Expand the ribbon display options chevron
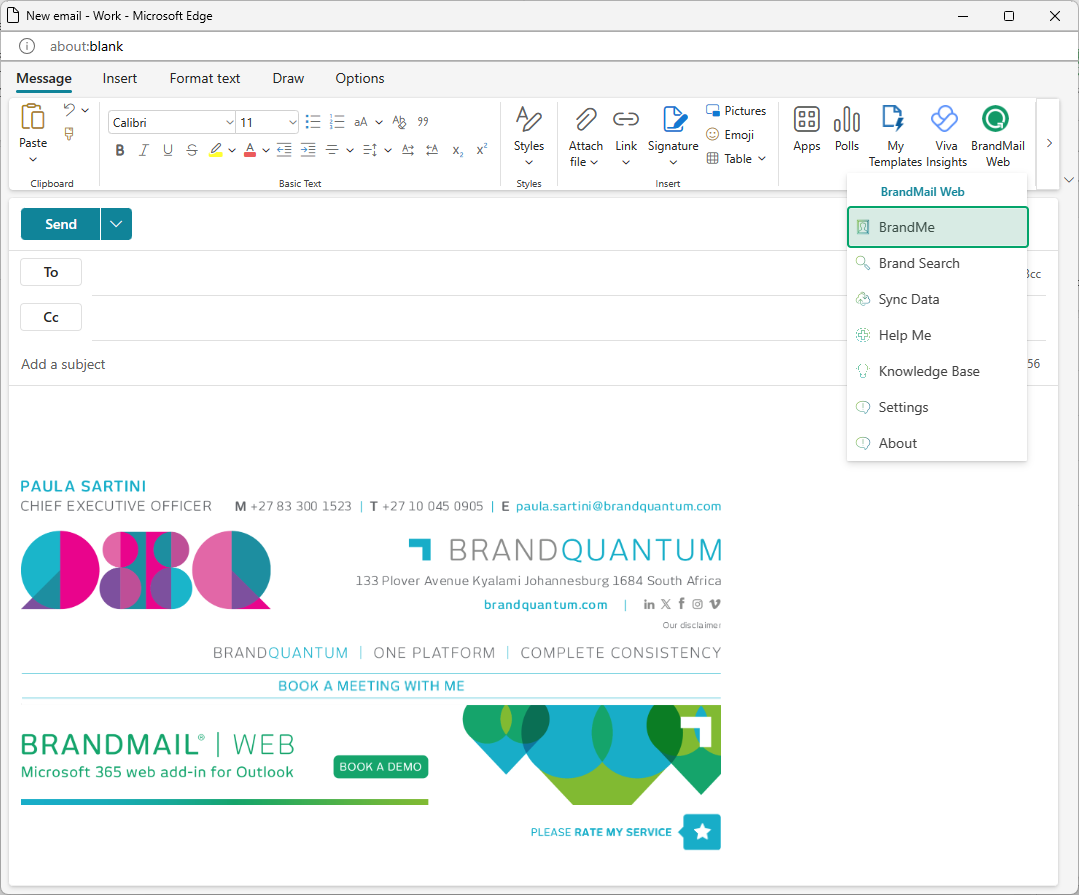 point(1069,180)
